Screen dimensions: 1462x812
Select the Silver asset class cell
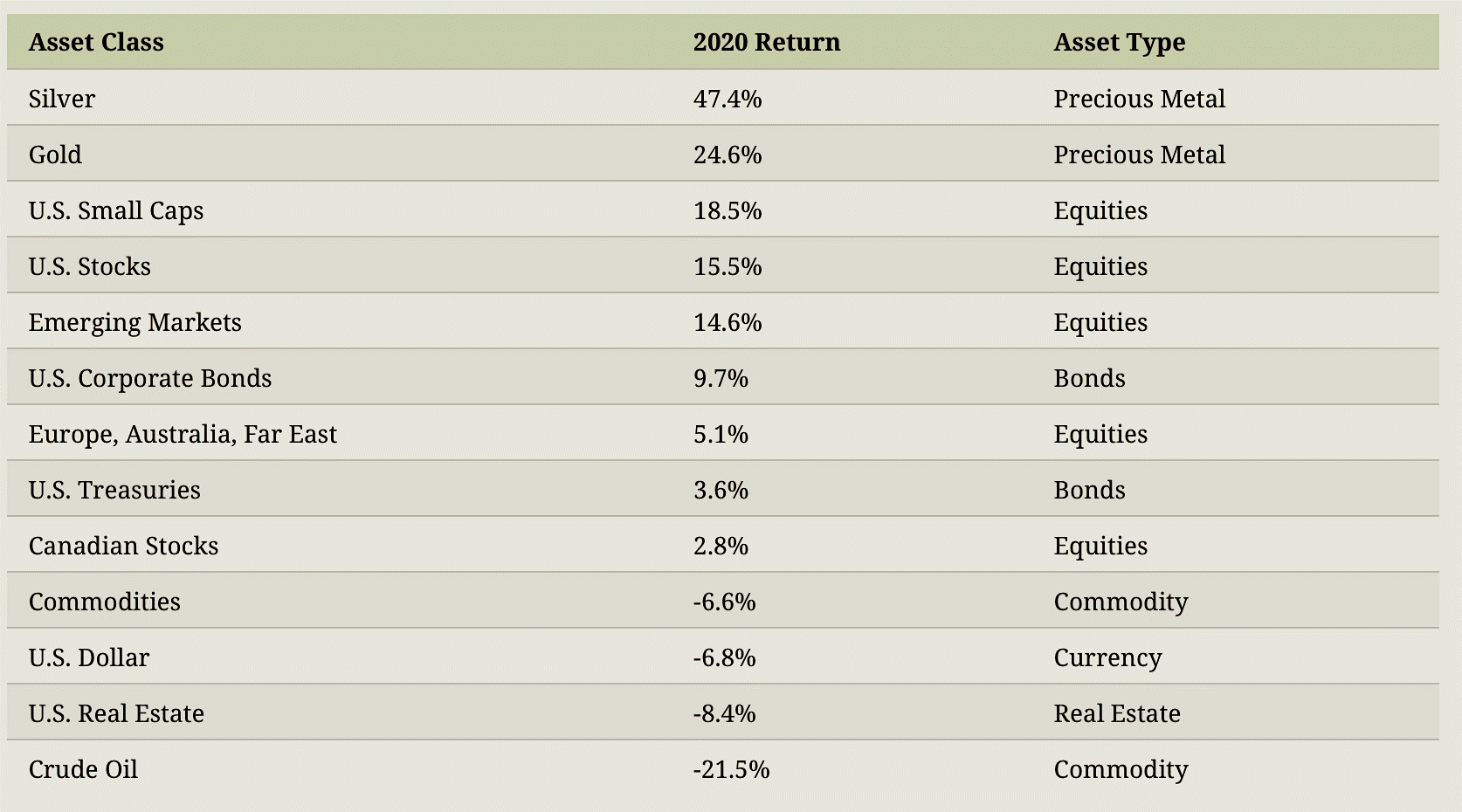(x=61, y=99)
